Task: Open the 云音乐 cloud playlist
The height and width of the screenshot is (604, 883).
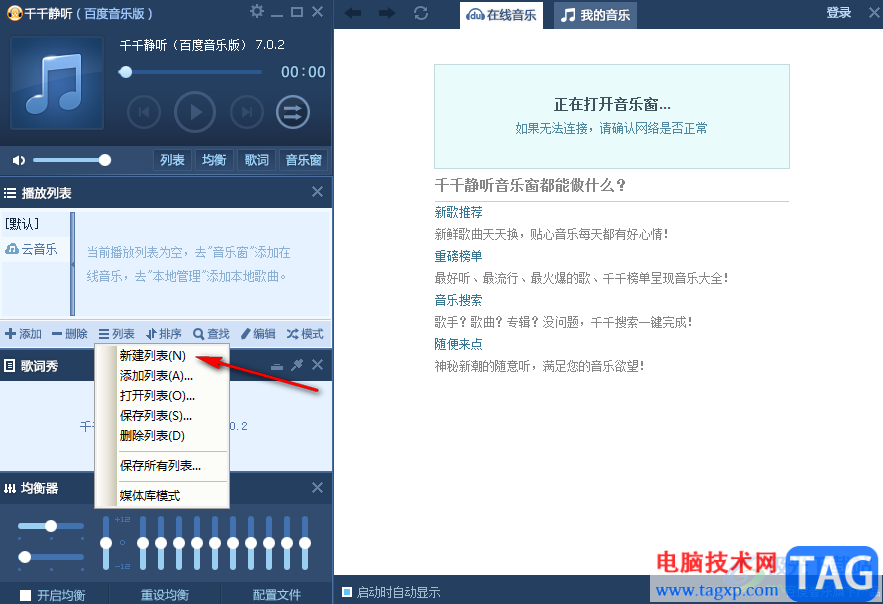Action: [x=32, y=249]
